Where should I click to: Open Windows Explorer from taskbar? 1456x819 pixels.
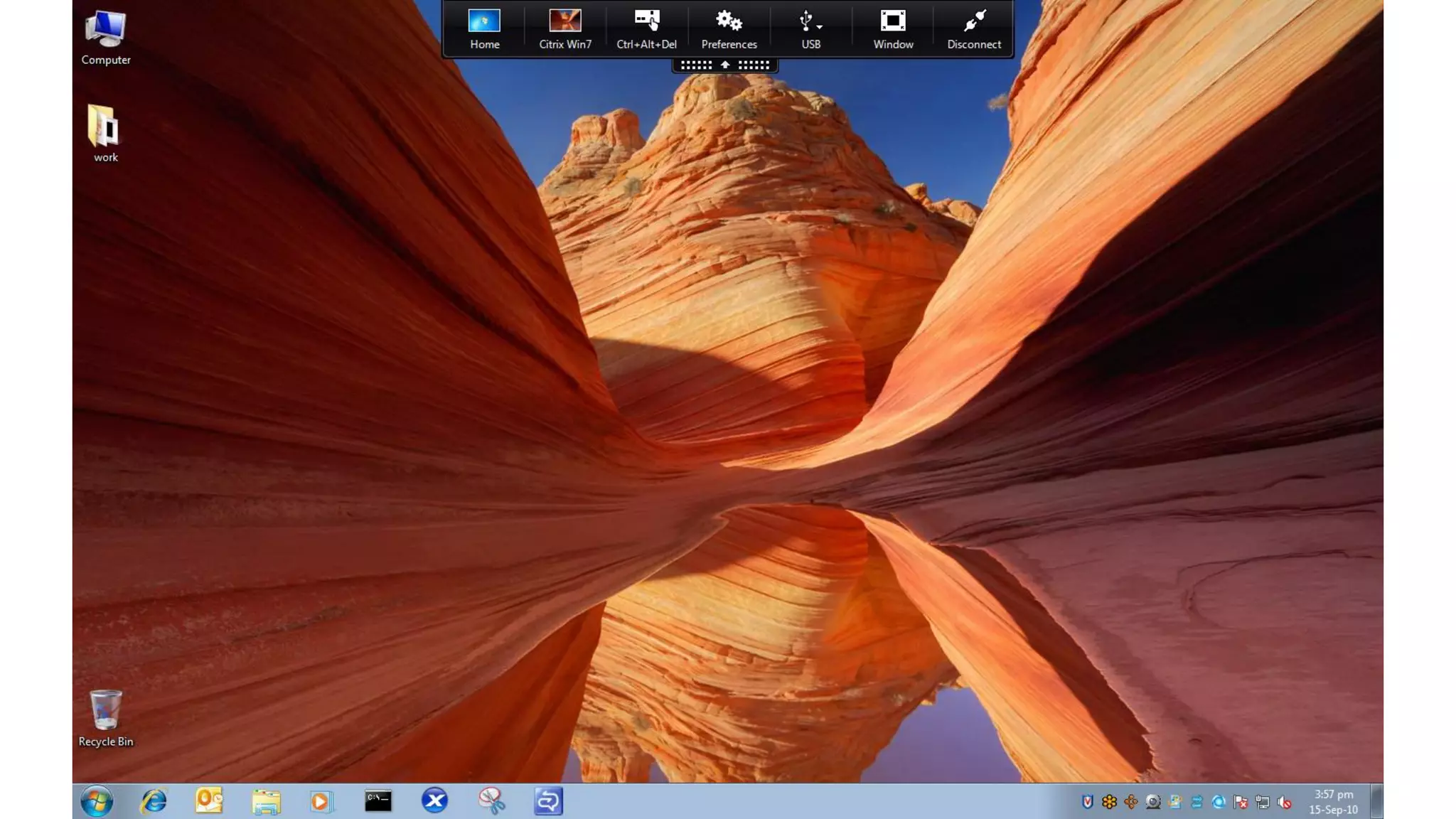(266, 801)
